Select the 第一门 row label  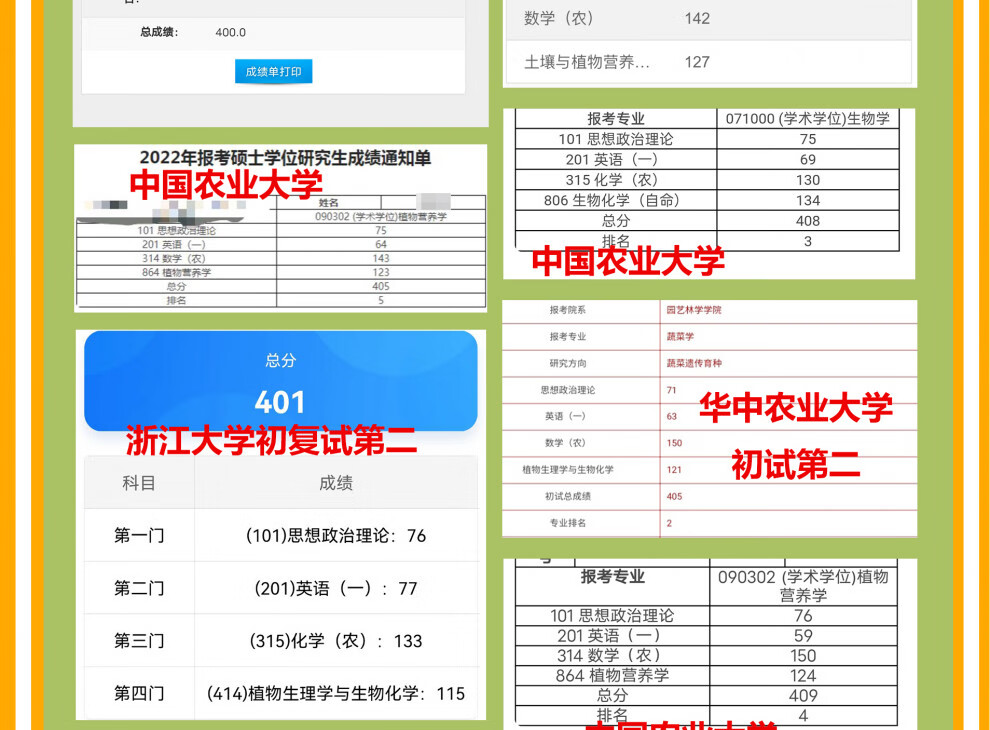pos(139,536)
